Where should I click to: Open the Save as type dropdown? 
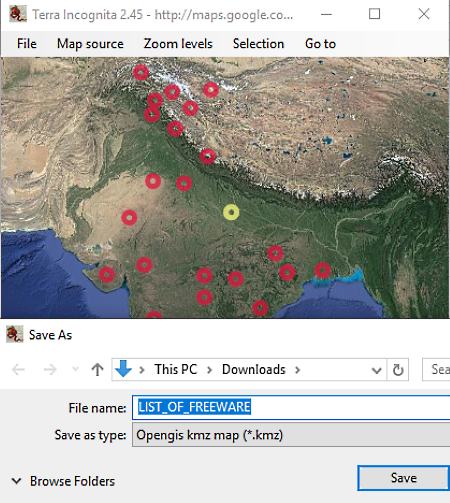click(x=291, y=435)
